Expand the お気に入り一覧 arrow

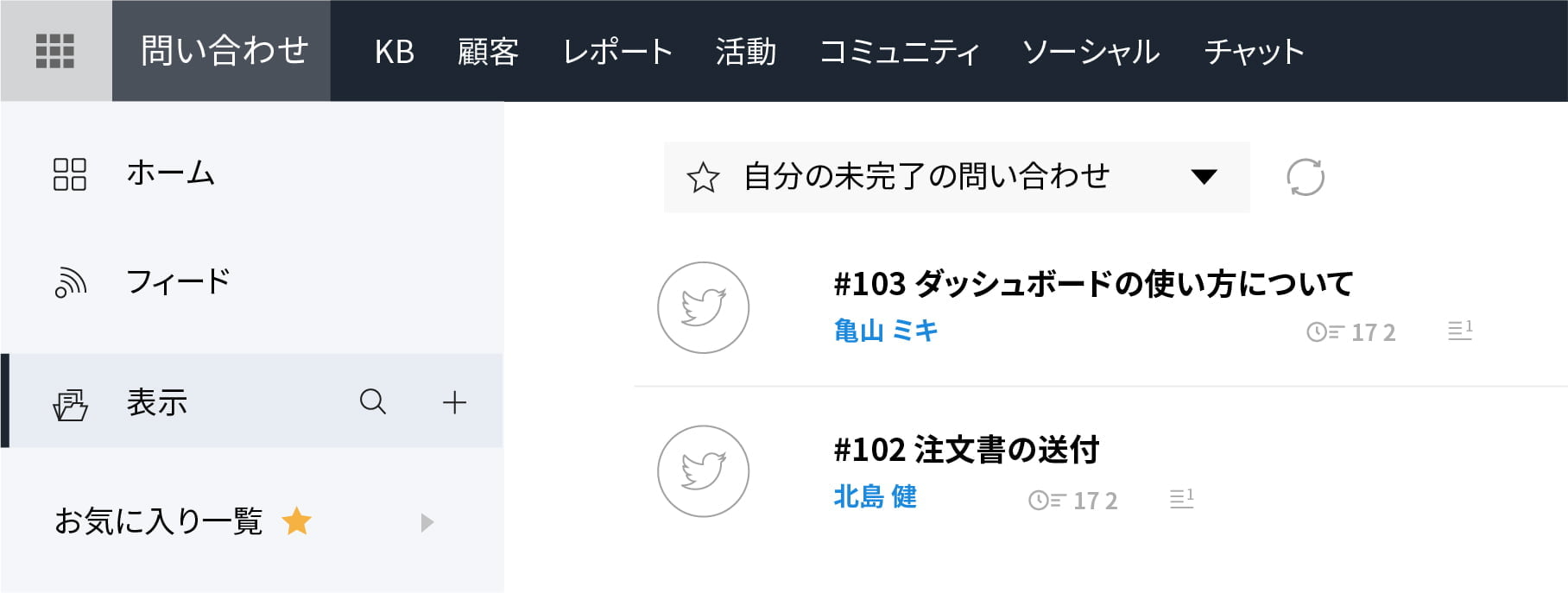(427, 522)
